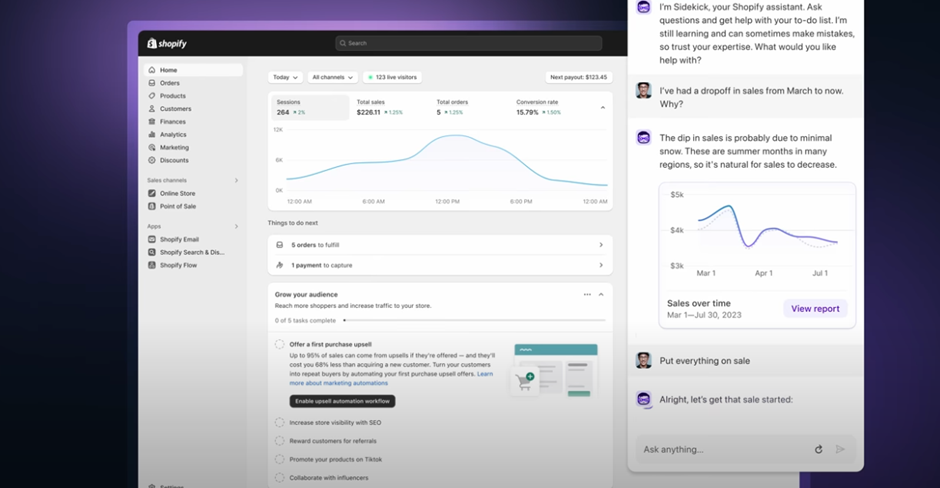This screenshot has height=488, width=940.
Task: Check Increase store visibility with SEO task
Action: coord(279,423)
